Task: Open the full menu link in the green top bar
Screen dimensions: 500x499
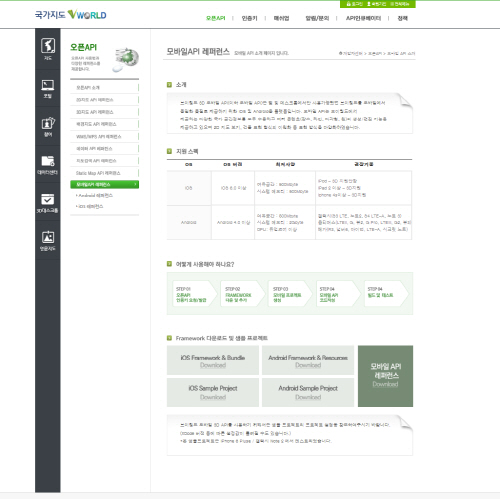Action: click(399, 4)
